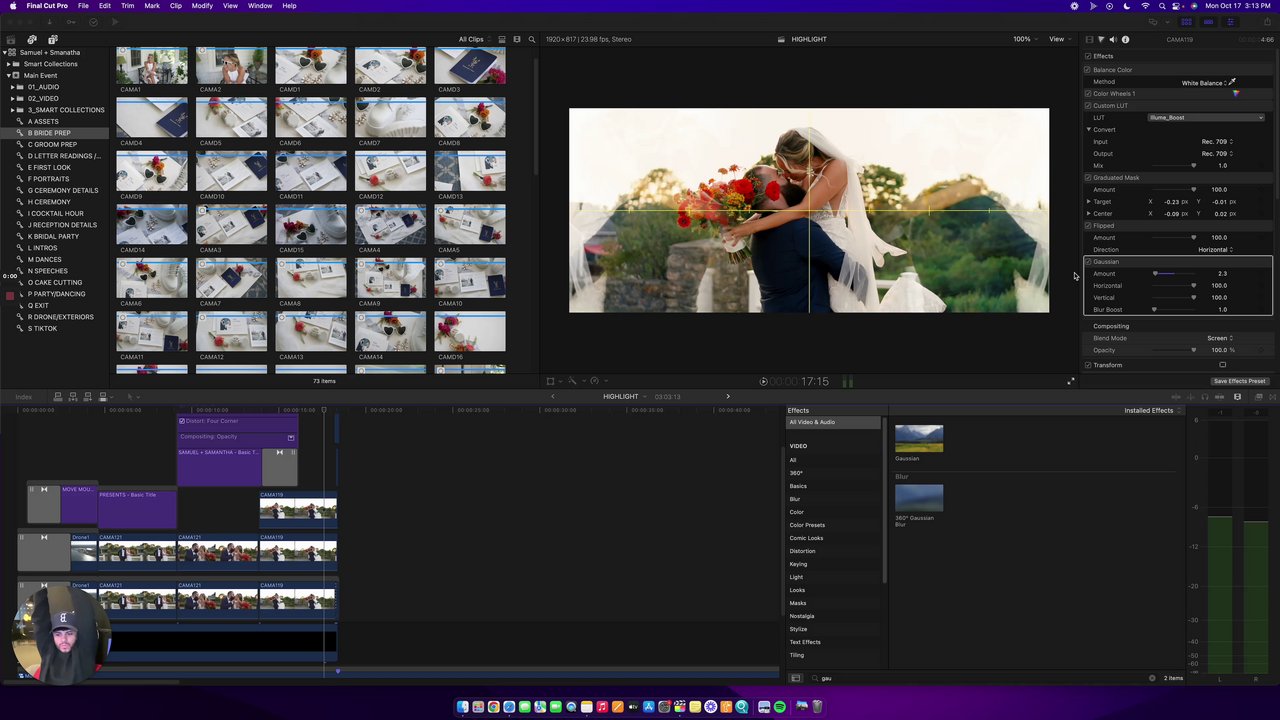Click the white balance eyedropper icon
Viewport: 1280px width, 720px height.
coord(1232,82)
